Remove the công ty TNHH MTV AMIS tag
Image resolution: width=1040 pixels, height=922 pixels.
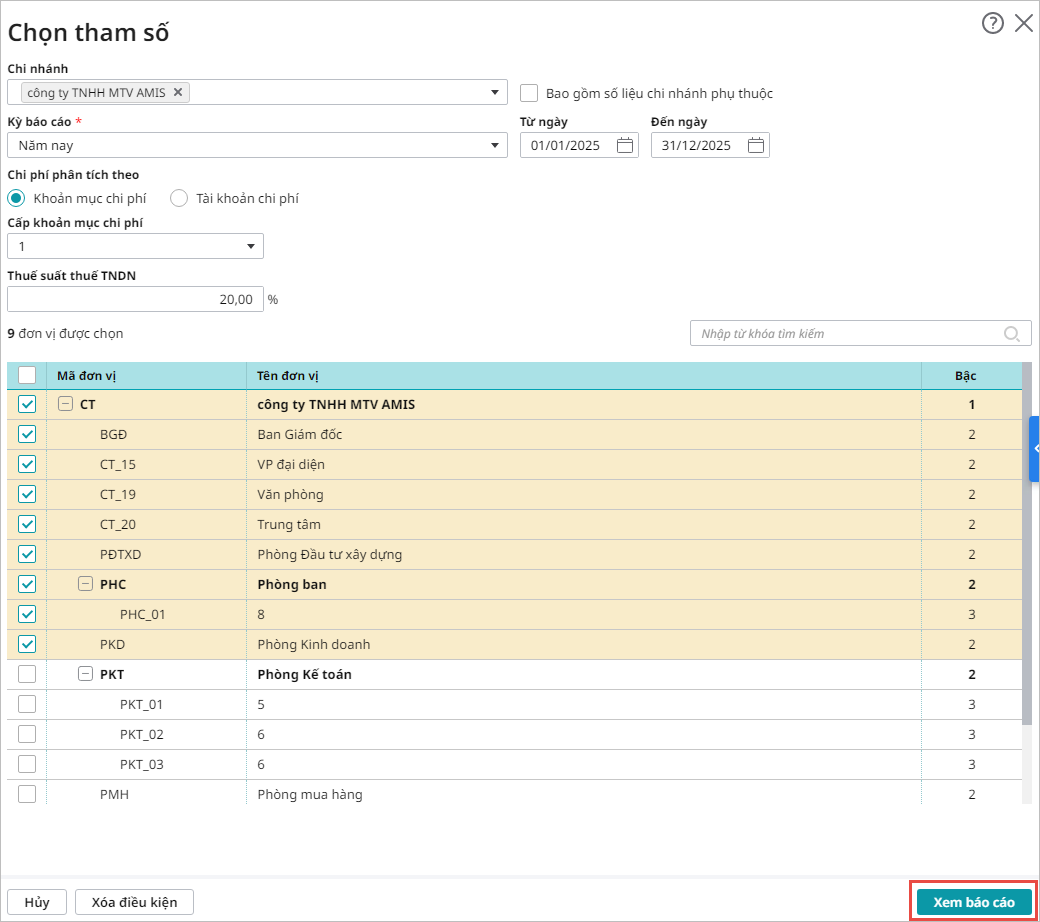pyautogui.click(x=178, y=92)
